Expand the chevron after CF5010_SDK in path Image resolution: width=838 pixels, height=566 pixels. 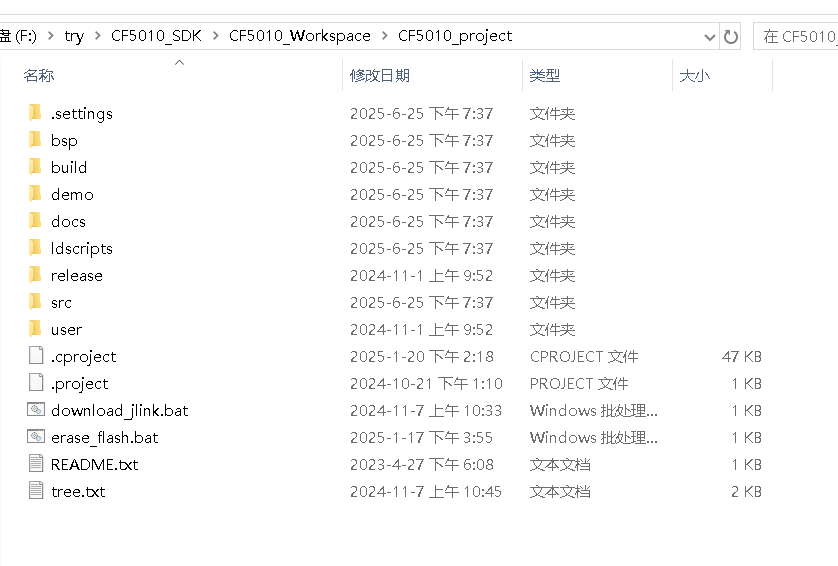[x=215, y=36]
